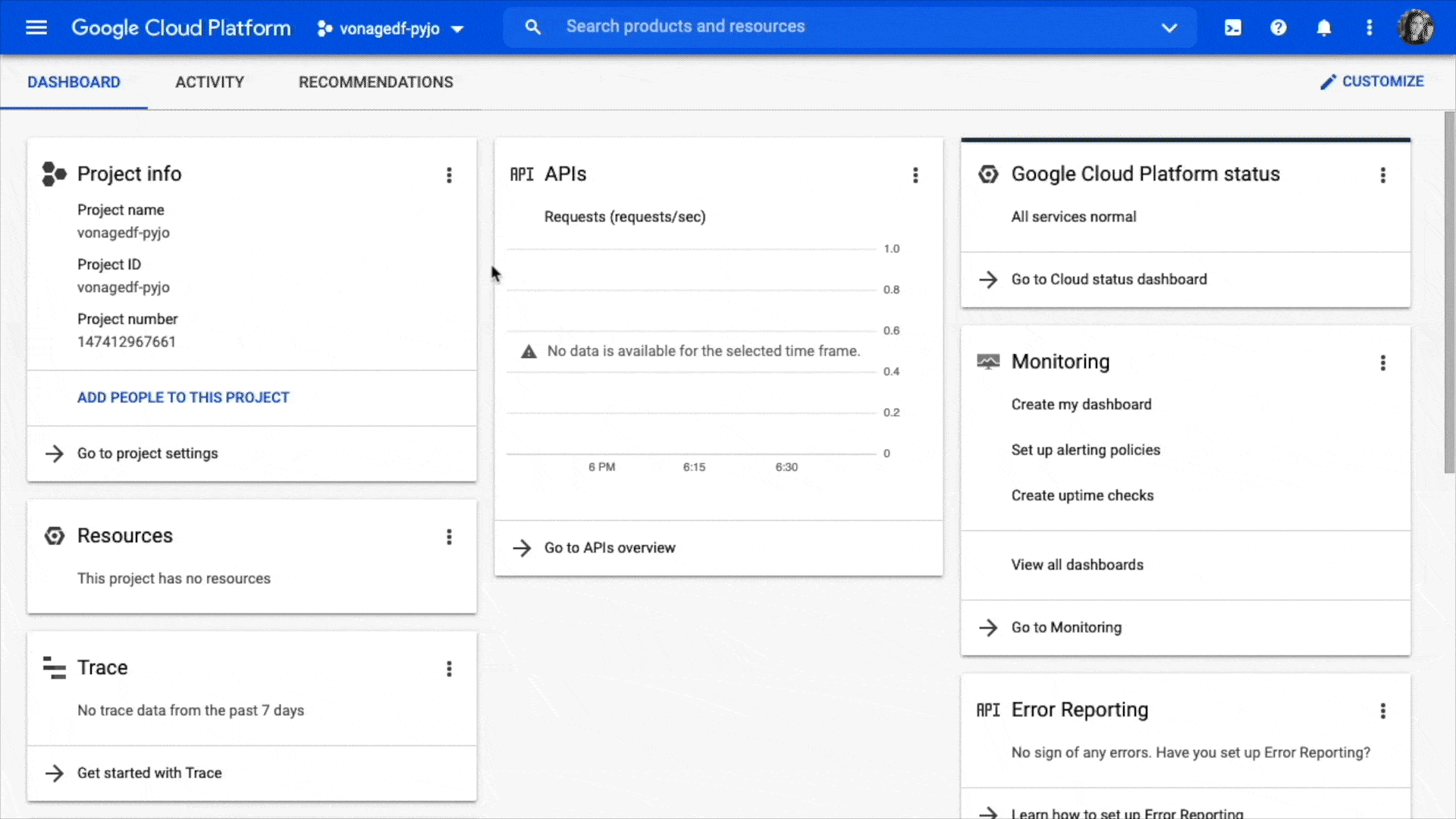Open View all dashboards link

(x=1077, y=565)
